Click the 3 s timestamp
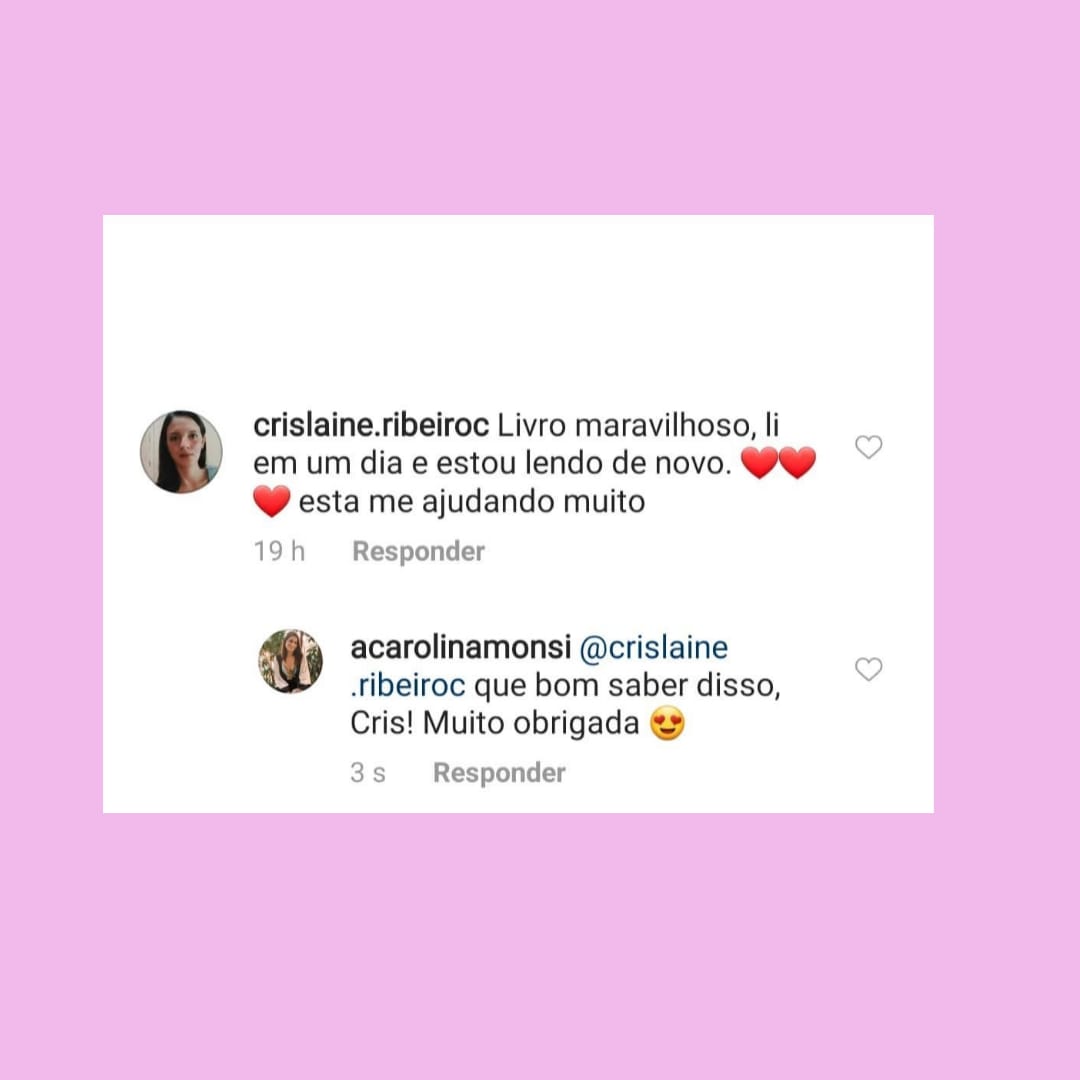 click(x=368, y=773)
